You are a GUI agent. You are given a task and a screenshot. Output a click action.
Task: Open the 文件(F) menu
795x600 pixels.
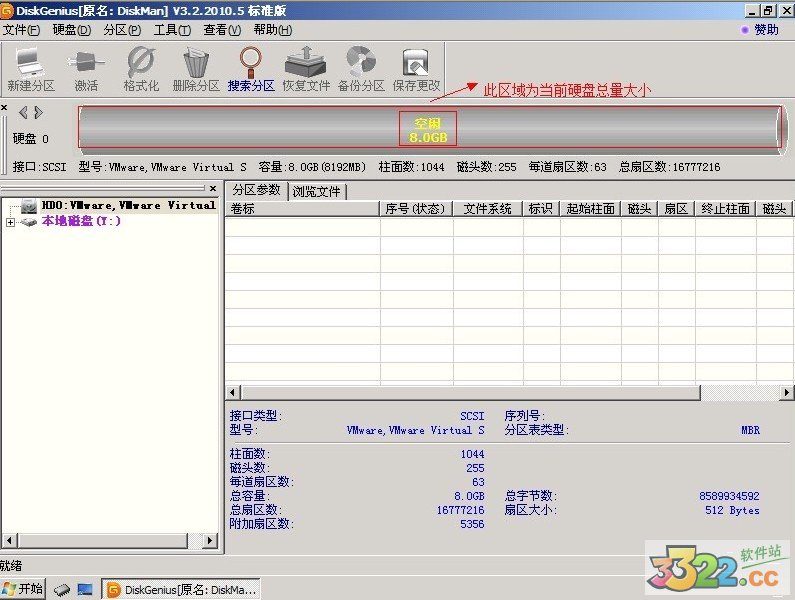point(21,30)
